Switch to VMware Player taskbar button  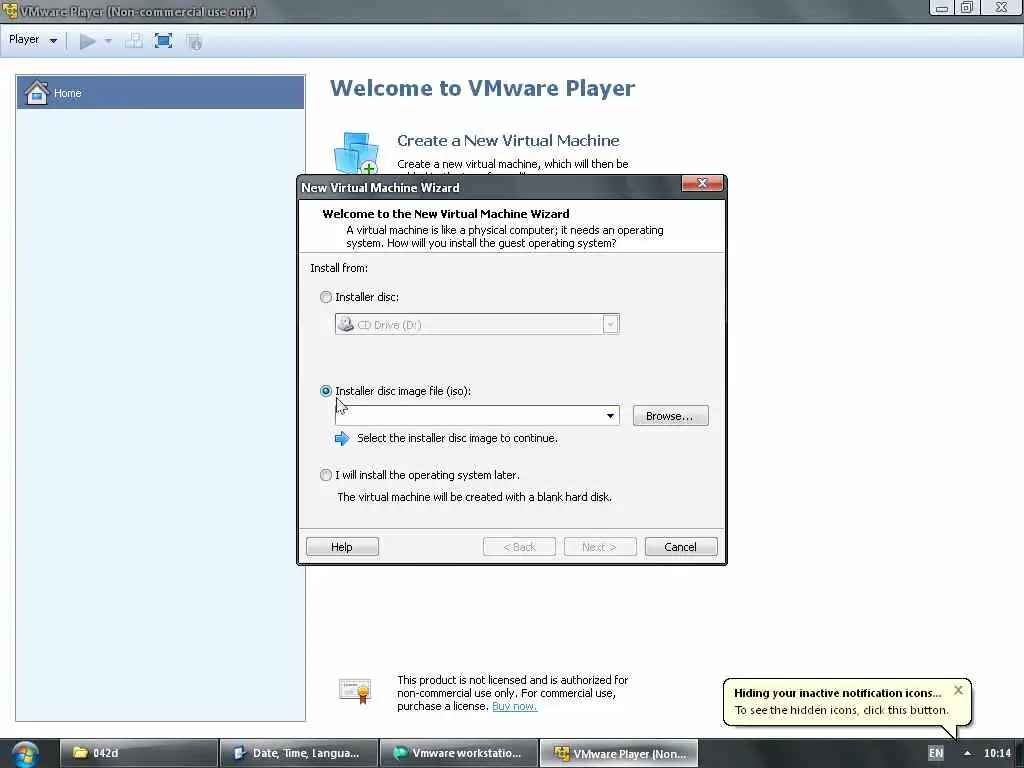(x=618, y=753)
